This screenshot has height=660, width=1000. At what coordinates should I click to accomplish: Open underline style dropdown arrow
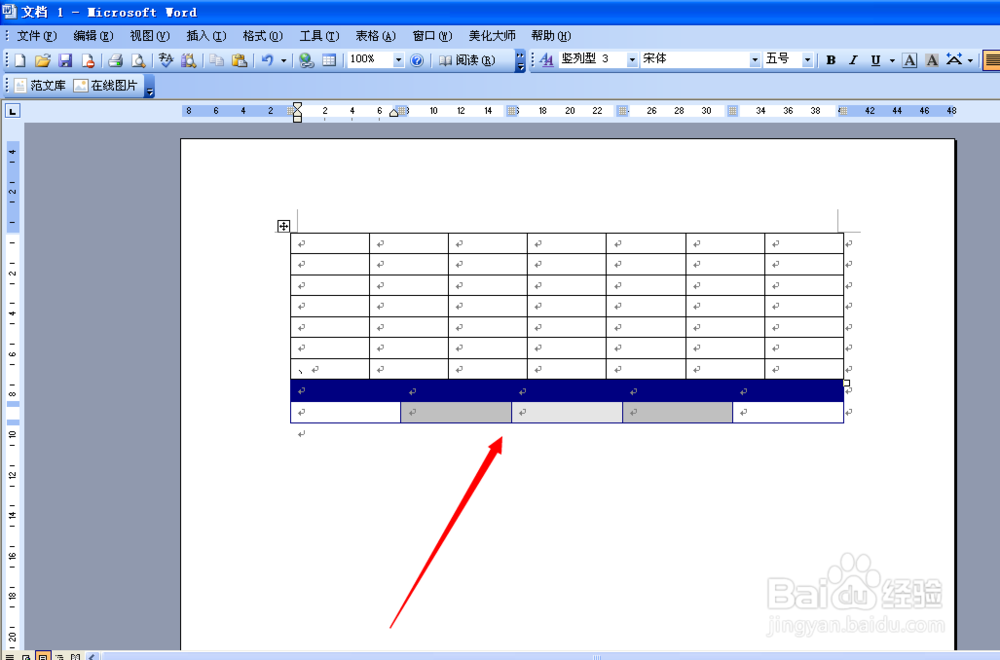click(892, 61)
